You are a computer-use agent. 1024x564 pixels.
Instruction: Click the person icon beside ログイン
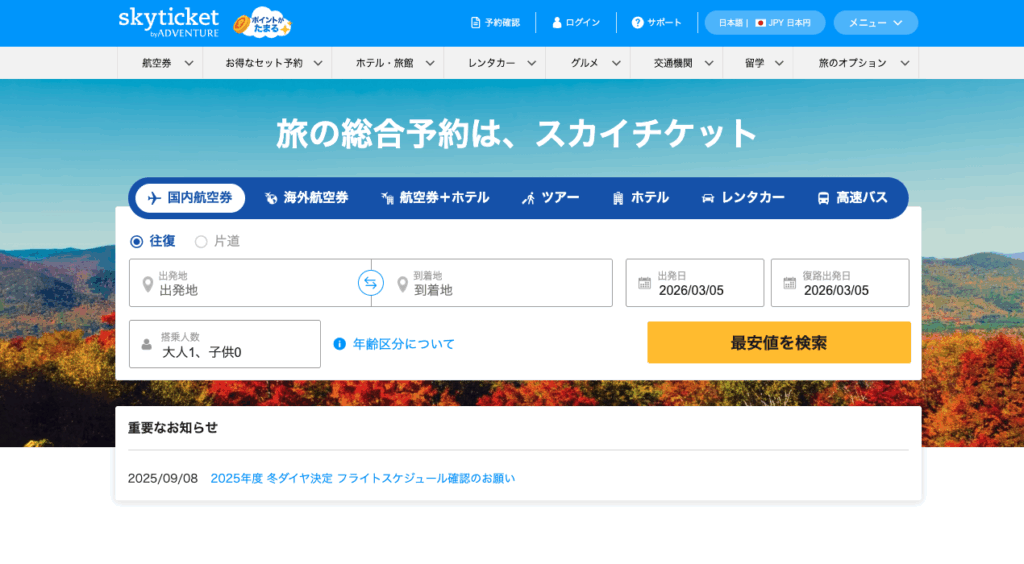tap(557, 23)
